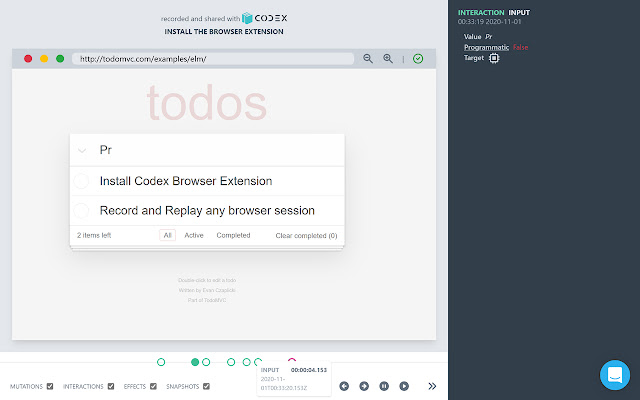Click the Value Pr entry in the panel
This screenshot has width=640, height=400.
click(x=478, y=37)
